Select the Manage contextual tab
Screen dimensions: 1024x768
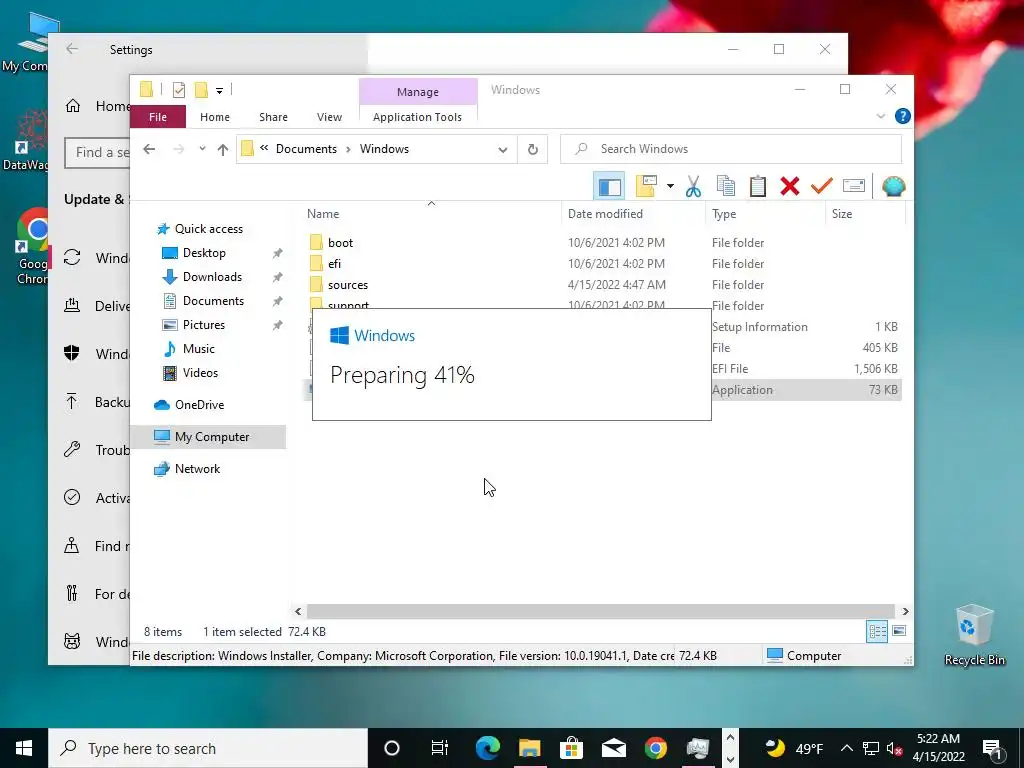(418, 92)
